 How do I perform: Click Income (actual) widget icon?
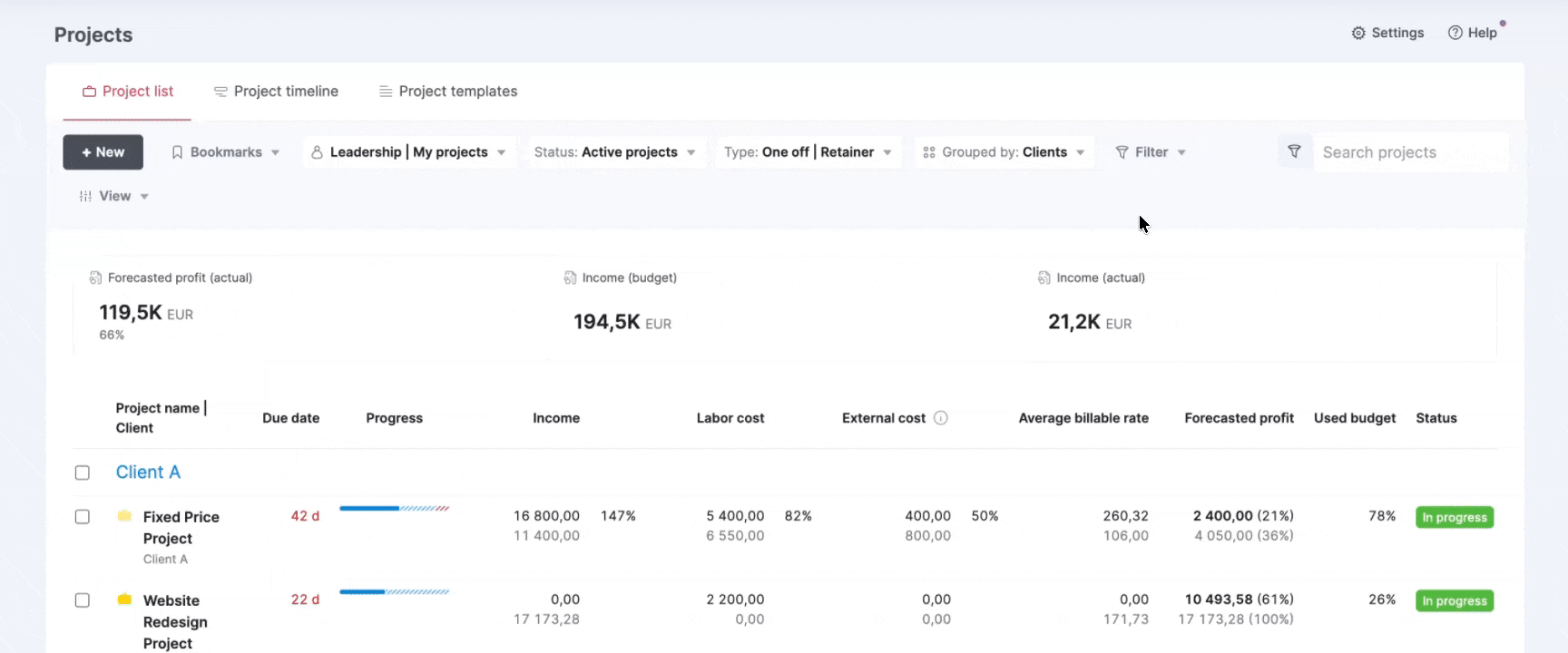1044,278
